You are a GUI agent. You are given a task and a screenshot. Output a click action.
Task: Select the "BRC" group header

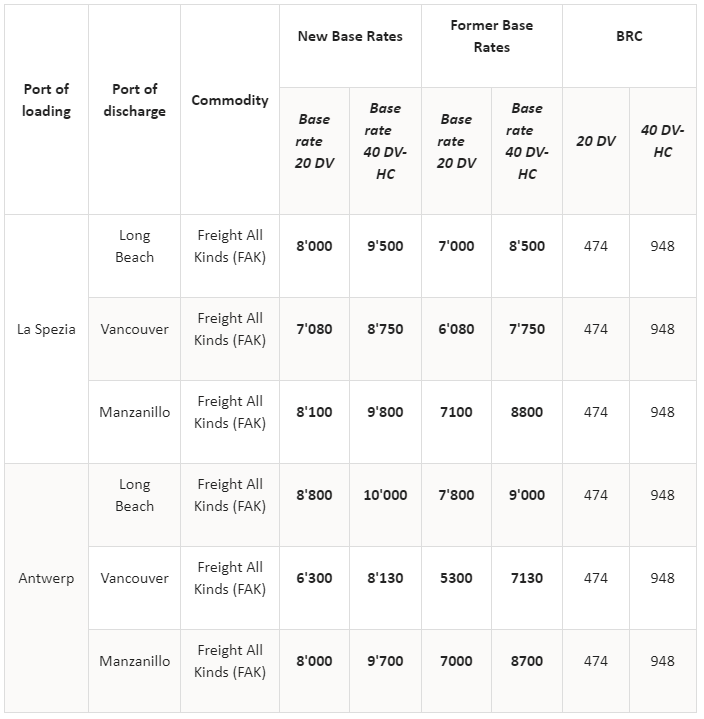click(629, 36)
